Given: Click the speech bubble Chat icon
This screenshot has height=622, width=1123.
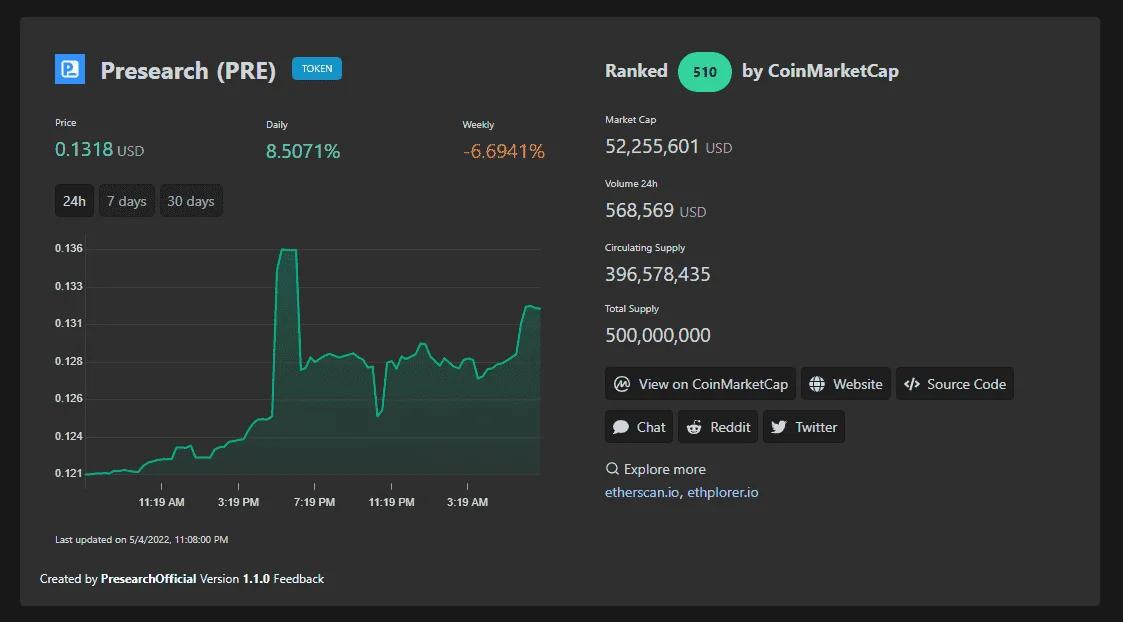Looking at the screenshot, I should 621,427.
